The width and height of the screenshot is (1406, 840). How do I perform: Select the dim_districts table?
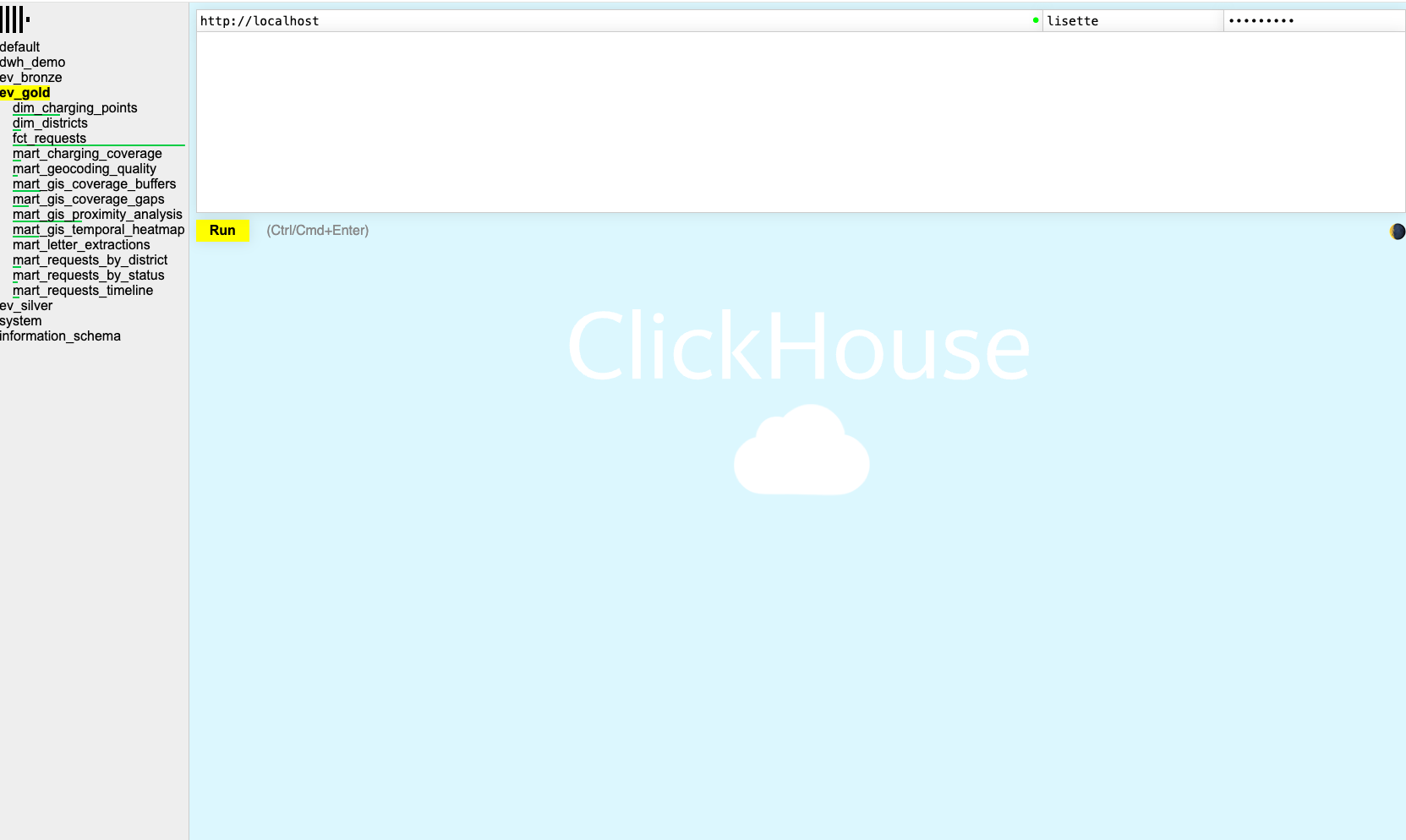(x=49, y=123)
